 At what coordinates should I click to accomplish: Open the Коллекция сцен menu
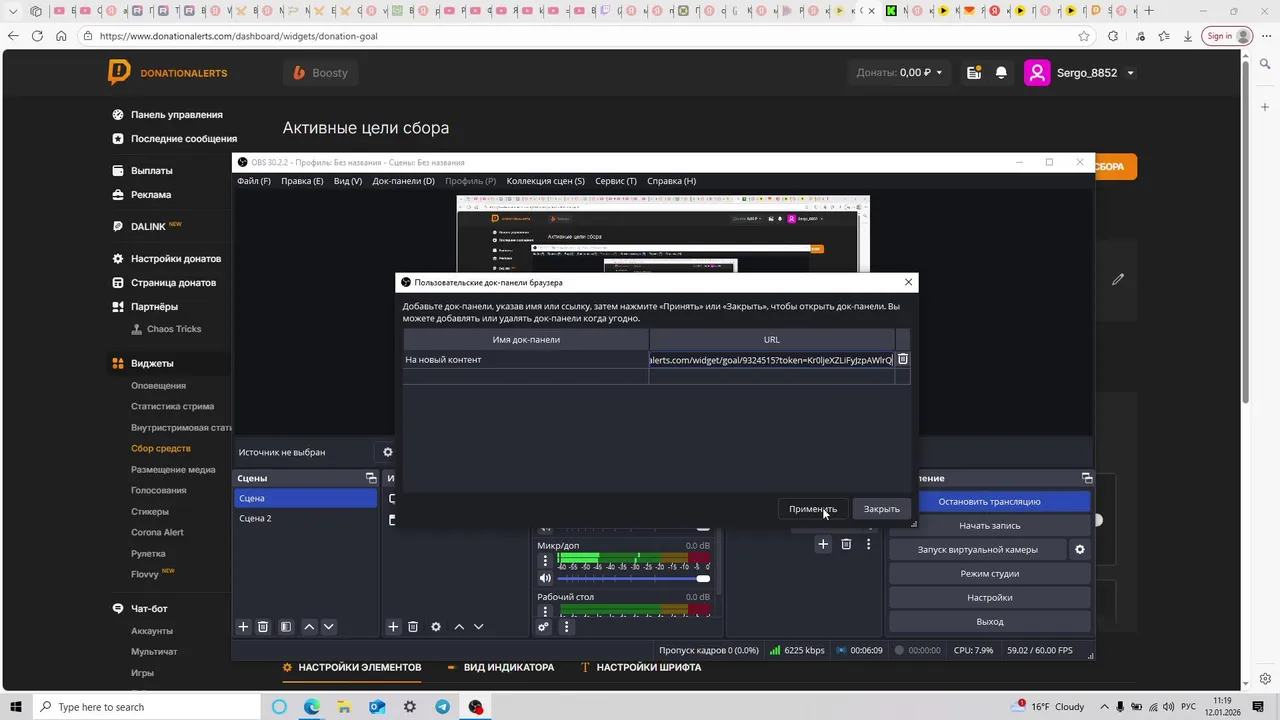click(545, 181)
